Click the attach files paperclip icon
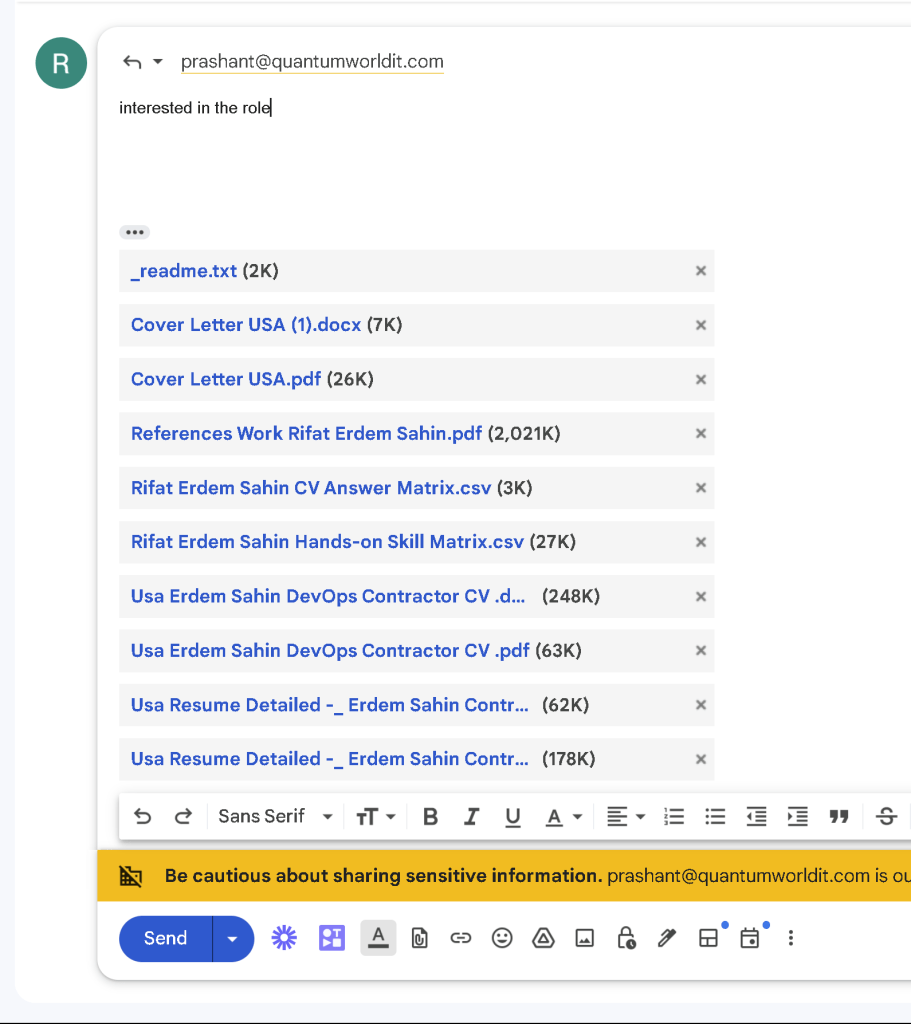 tap(419, 938)
